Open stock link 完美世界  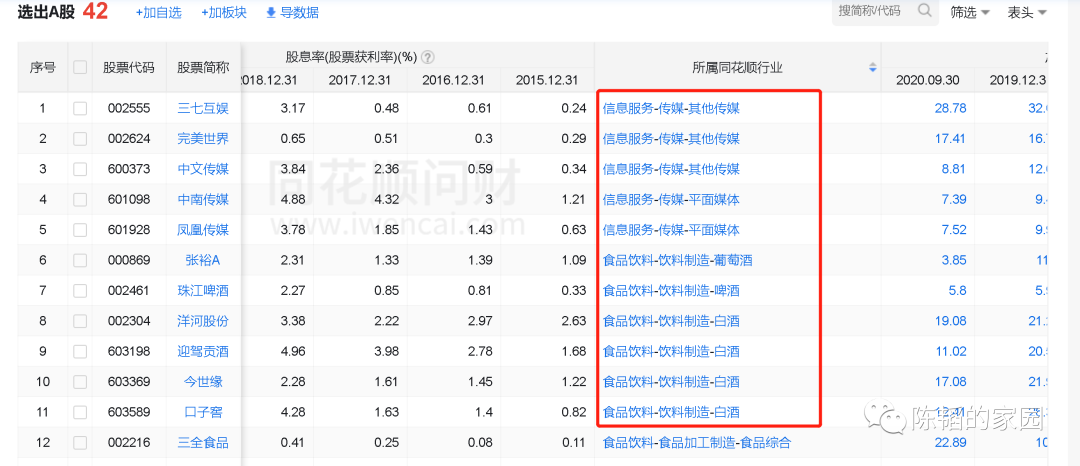pos(202,138)
